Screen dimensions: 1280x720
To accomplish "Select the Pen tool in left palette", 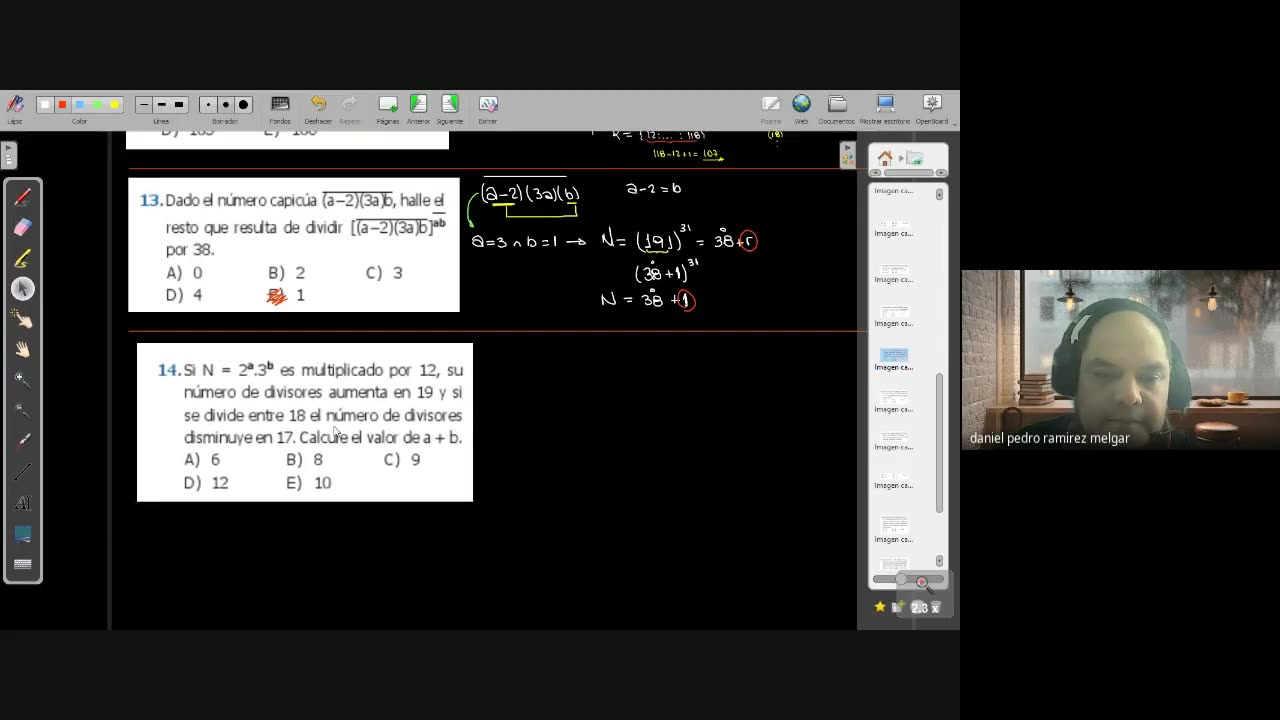I will (x=23, y=197).
